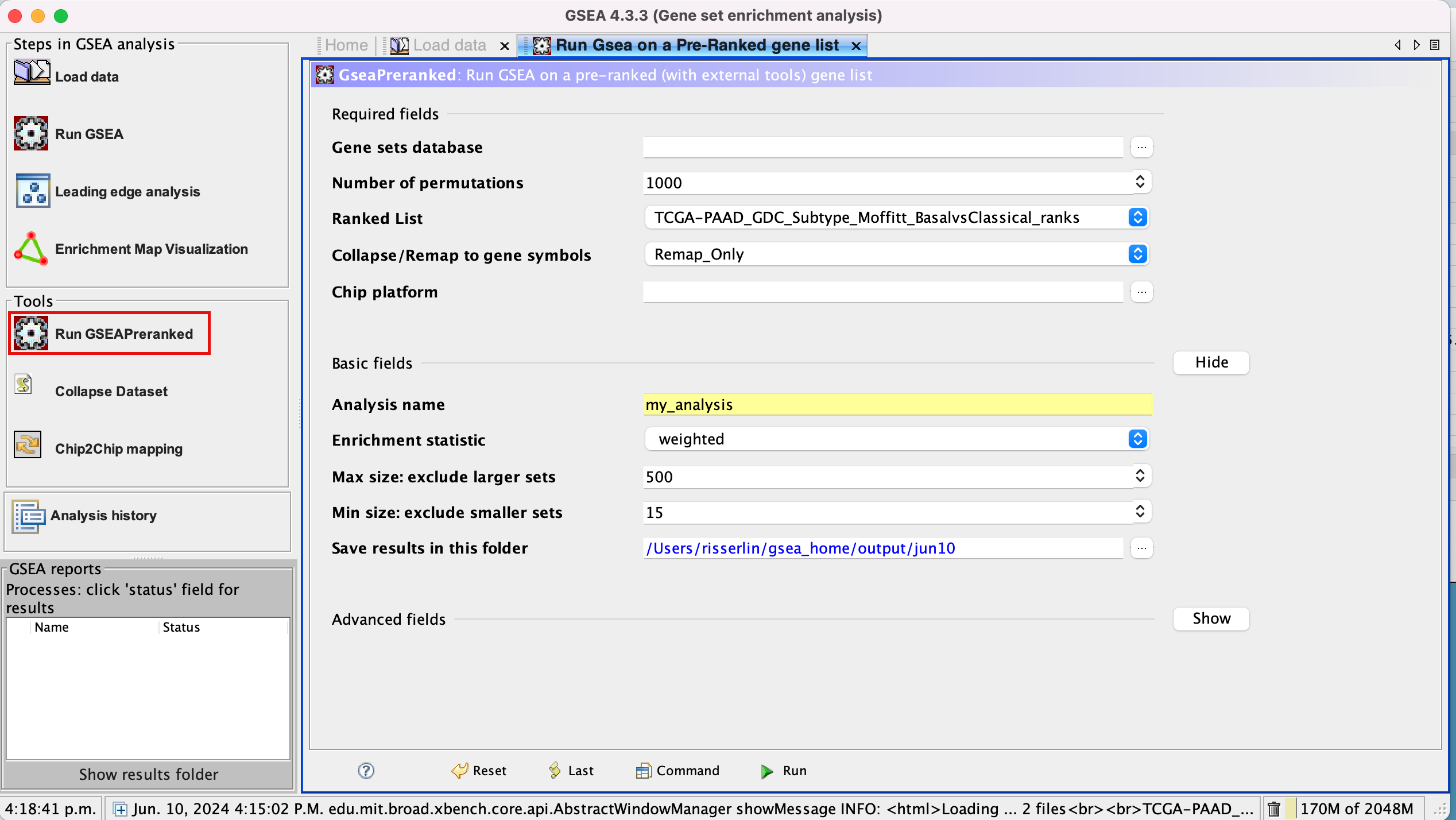Click the trash garbage collection icon

pyautogui.click(x=1273, y=809)
